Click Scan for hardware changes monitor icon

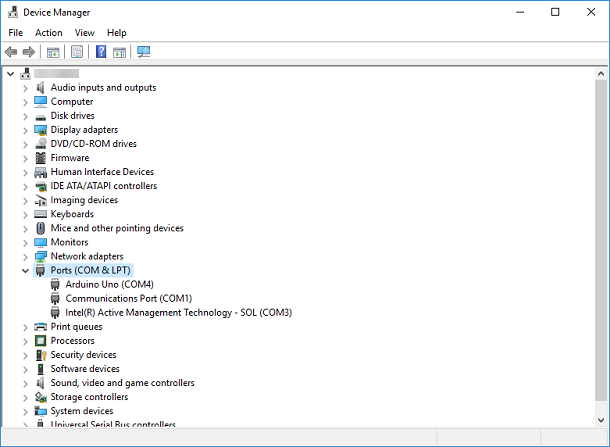tap(144, 52)
